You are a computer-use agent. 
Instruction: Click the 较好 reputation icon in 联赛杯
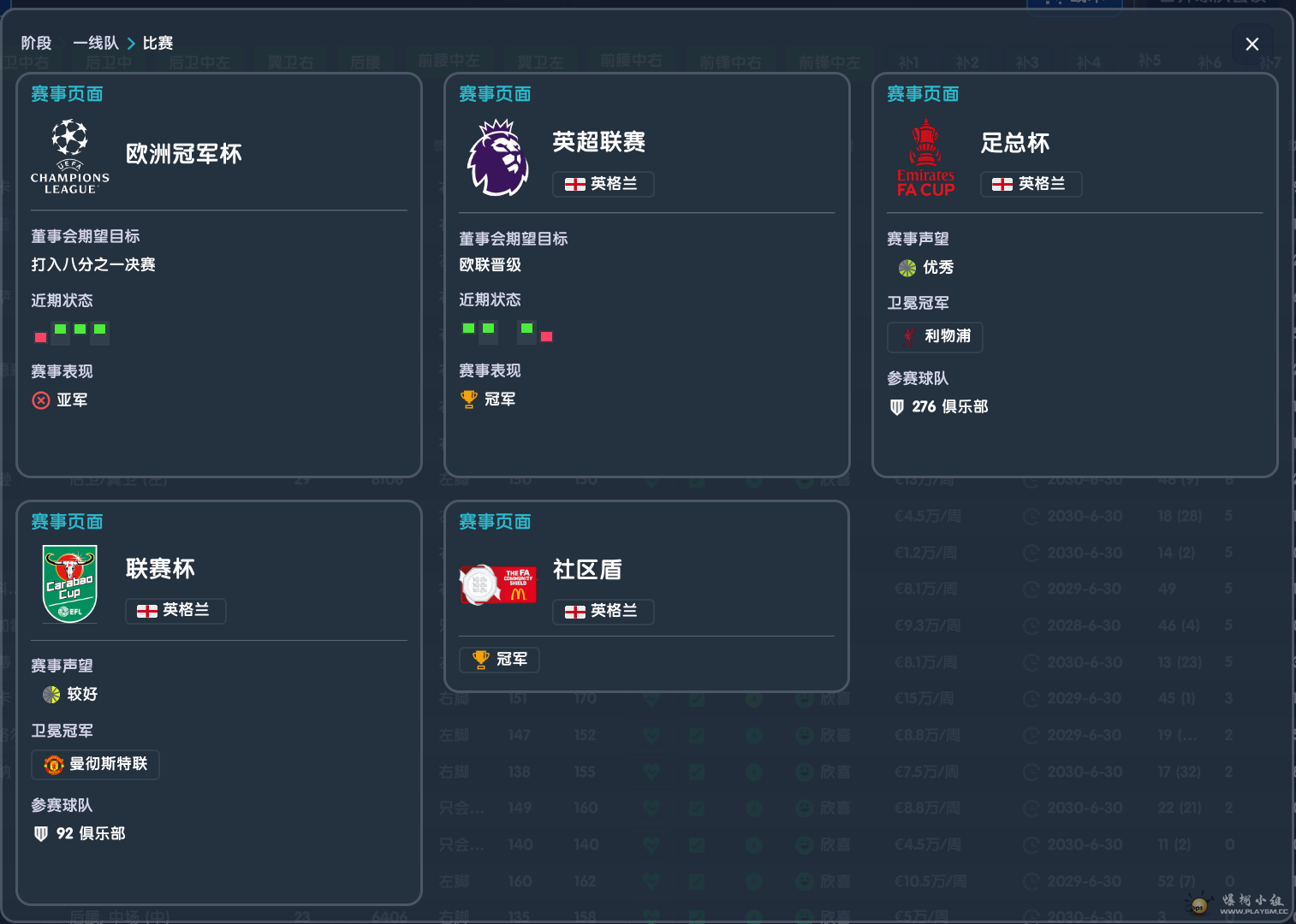coord(51,695)
